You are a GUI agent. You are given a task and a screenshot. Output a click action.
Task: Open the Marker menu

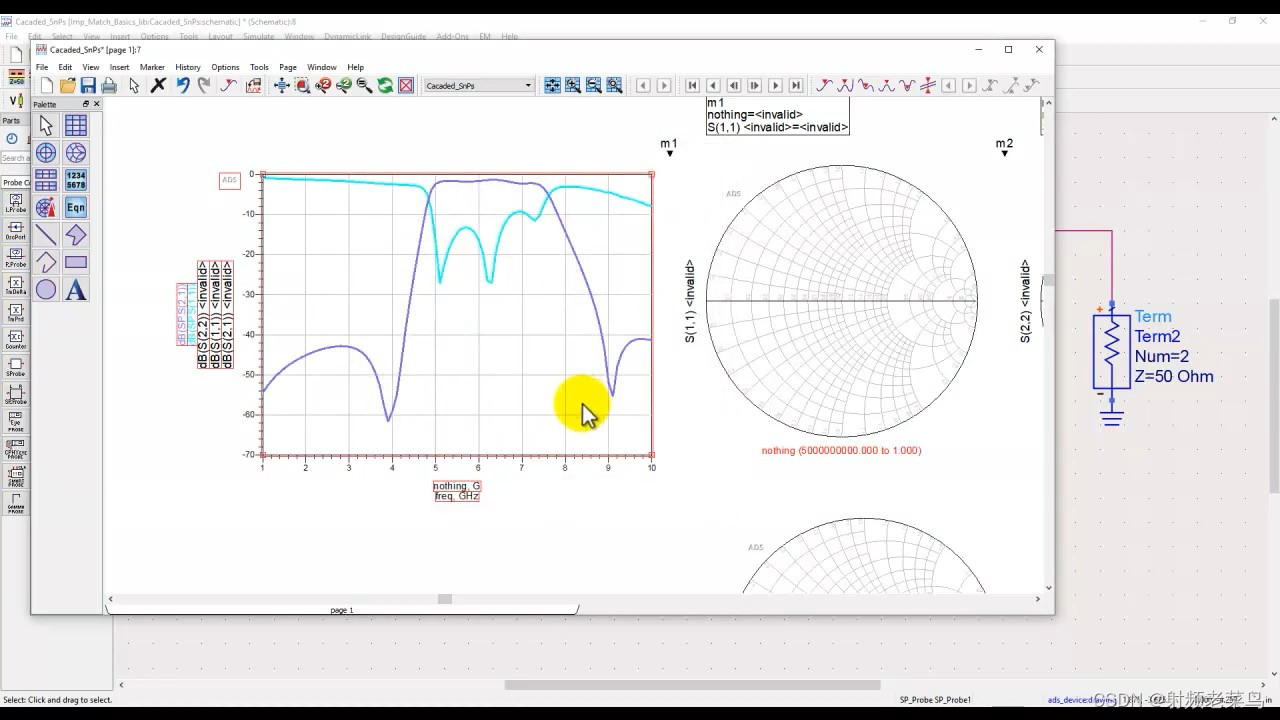tap(152, 67)
